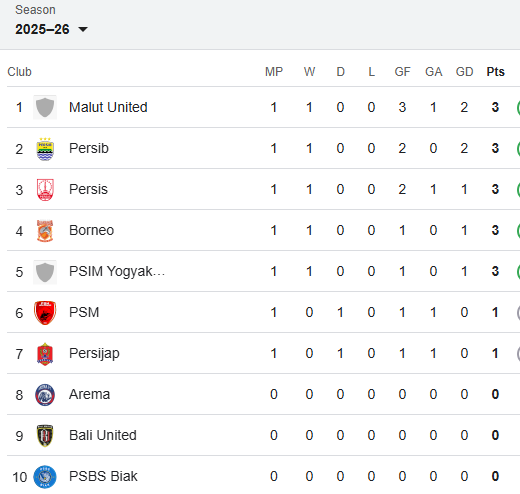Click the PSBS Biak blue logo

(x=45, y=477)
